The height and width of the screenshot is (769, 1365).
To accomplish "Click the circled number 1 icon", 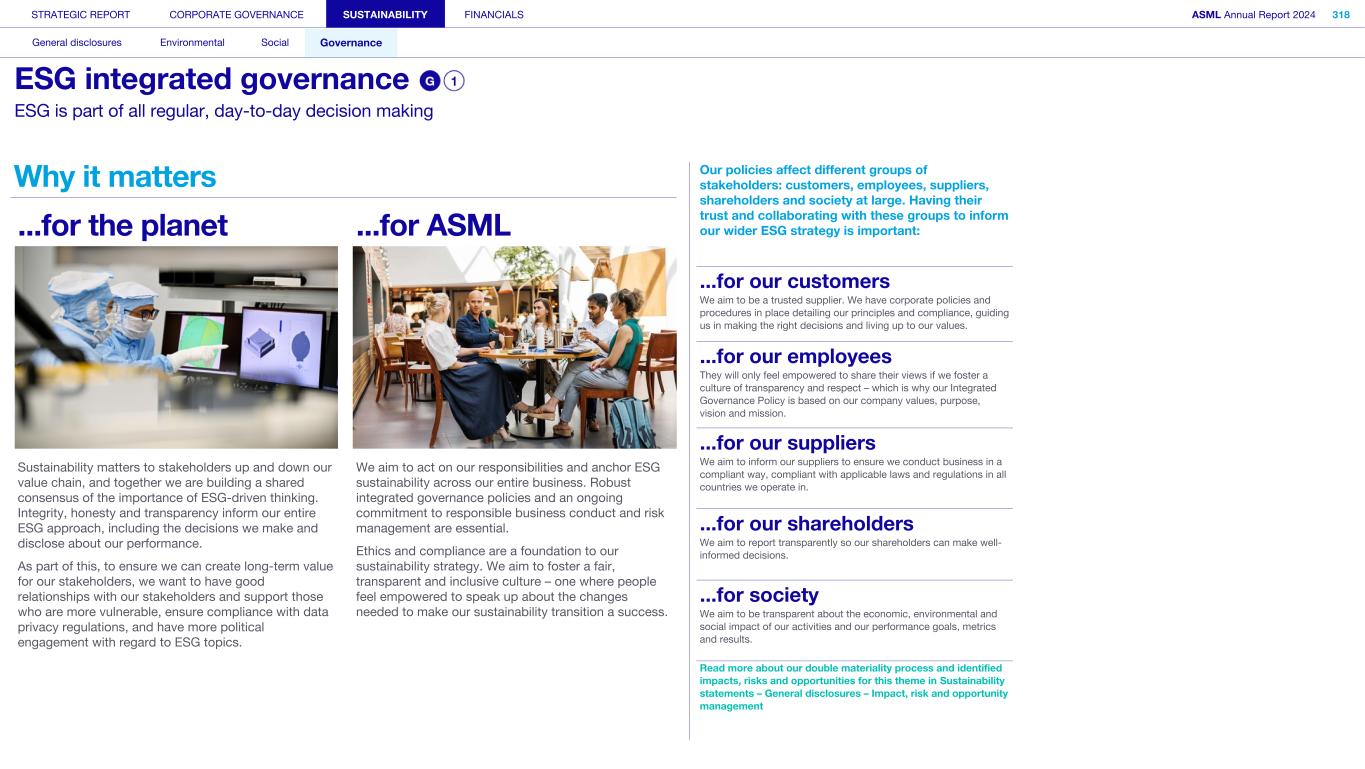I will click(455, 81).
